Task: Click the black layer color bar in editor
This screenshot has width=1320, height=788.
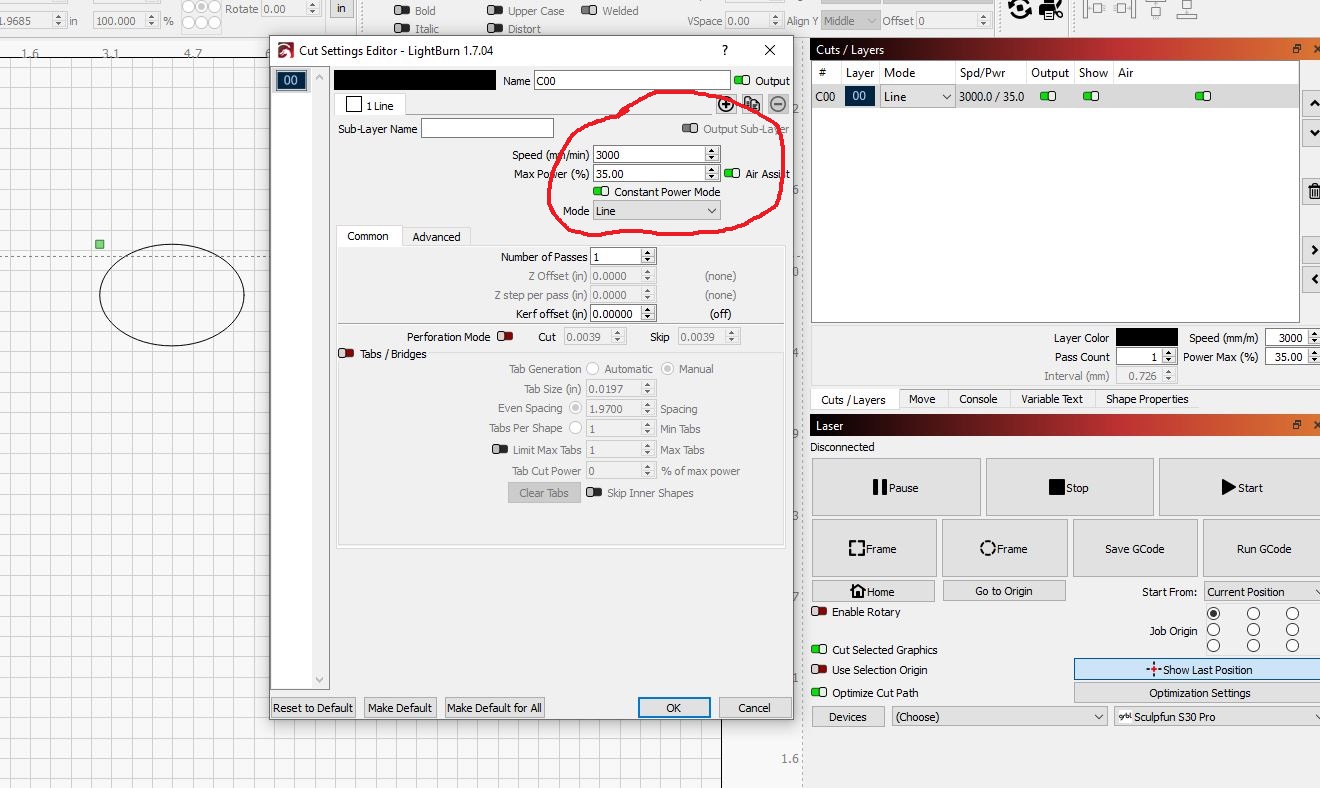Action: [415, 80]
